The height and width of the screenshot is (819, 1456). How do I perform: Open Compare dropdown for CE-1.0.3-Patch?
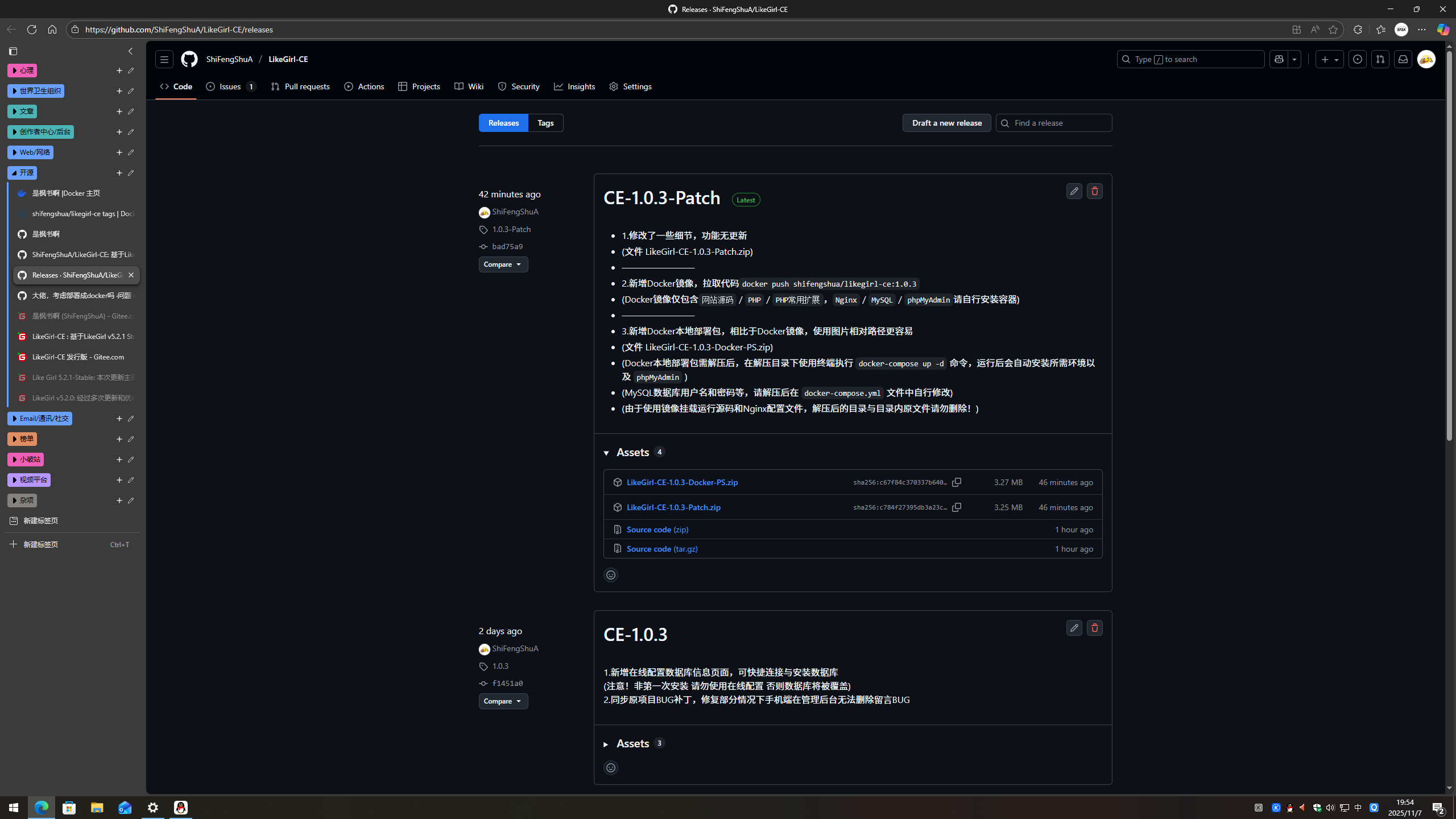pos(503,264)
